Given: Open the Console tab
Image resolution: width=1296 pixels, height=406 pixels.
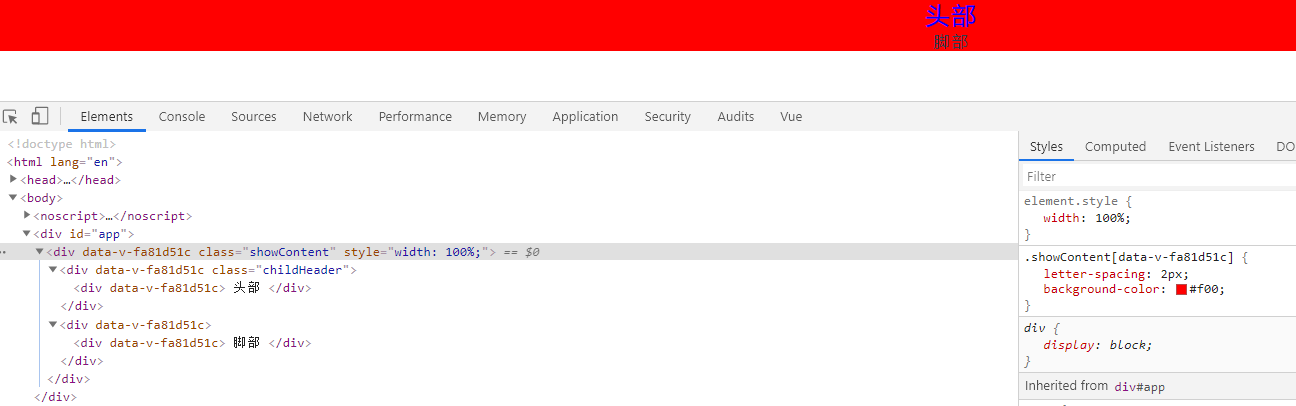Looking at the screenshot, I should click(x=182, y=117).
